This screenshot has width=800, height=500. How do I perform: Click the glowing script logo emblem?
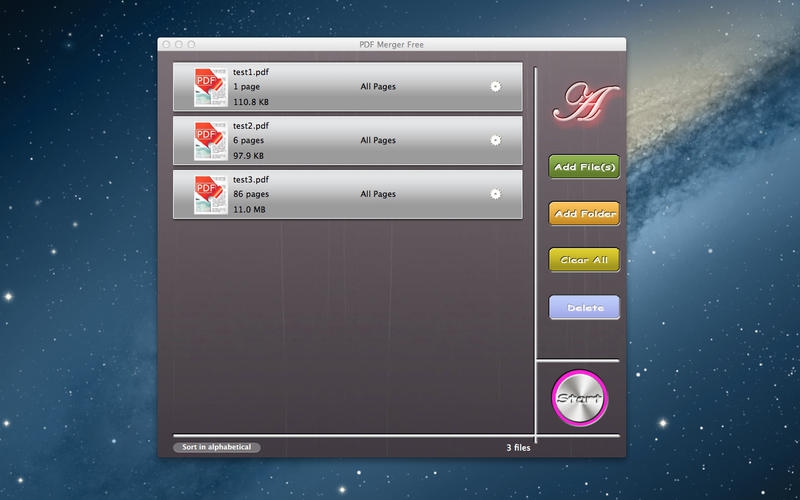pos(585,102)
